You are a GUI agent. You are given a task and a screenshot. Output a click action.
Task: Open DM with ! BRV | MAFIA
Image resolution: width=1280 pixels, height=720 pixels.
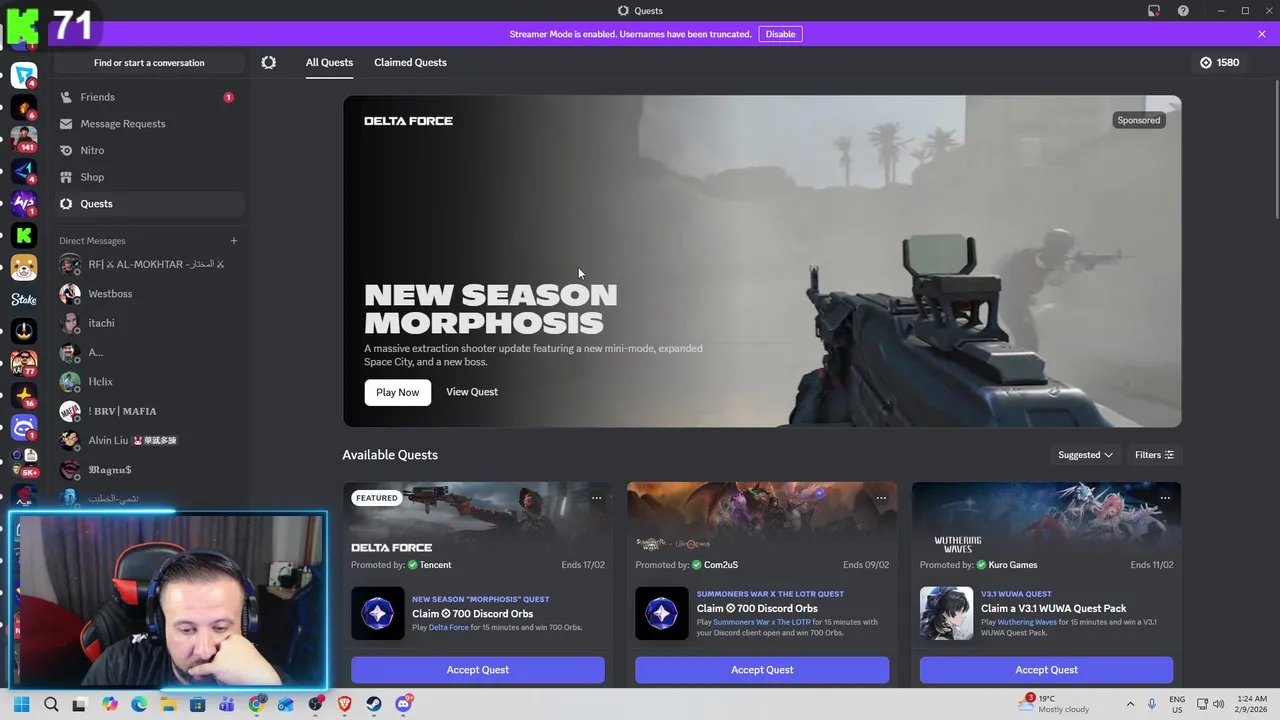point(148,411)
